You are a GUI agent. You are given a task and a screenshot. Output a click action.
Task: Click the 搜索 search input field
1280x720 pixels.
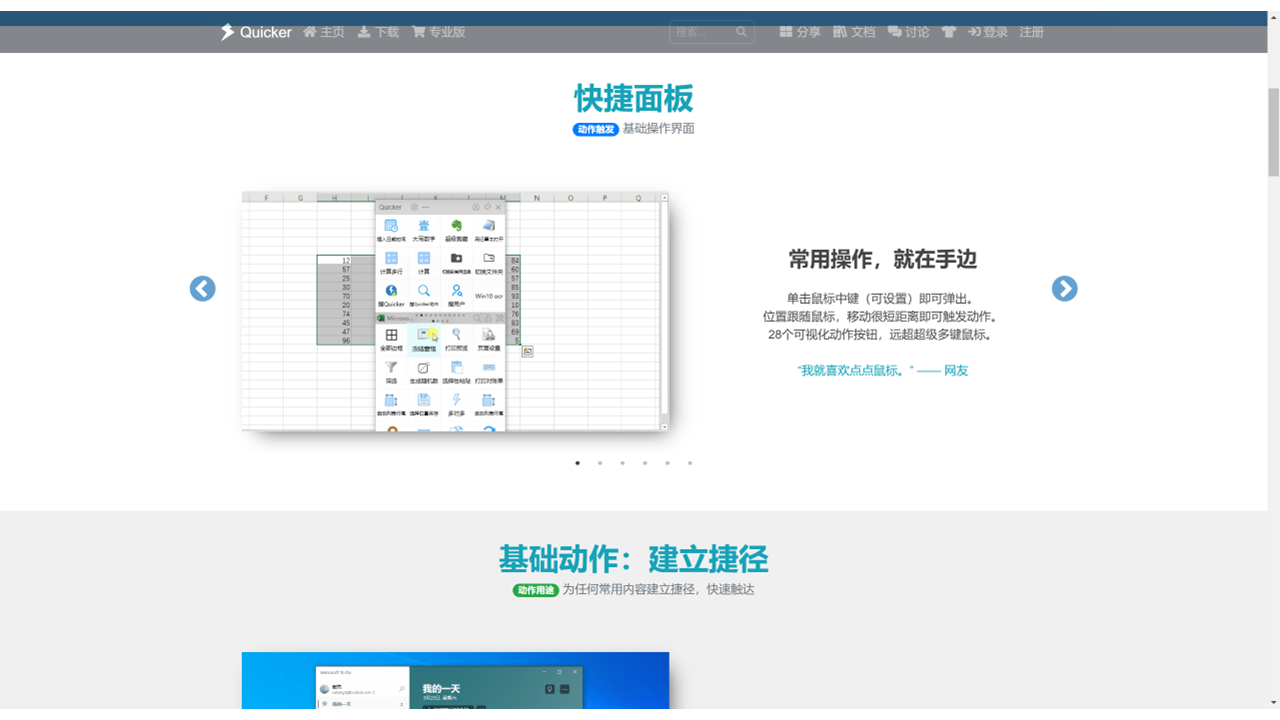[x=702, y=32]
